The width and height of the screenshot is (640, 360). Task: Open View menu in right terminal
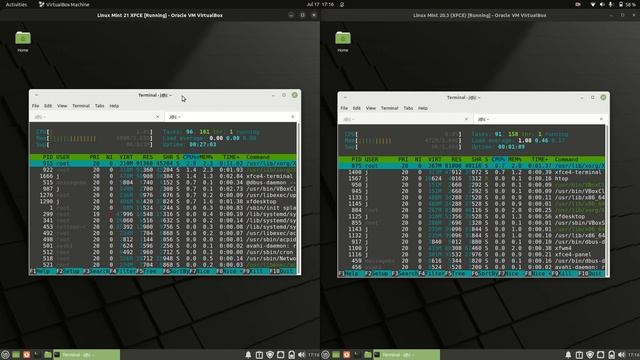[370, 108]
